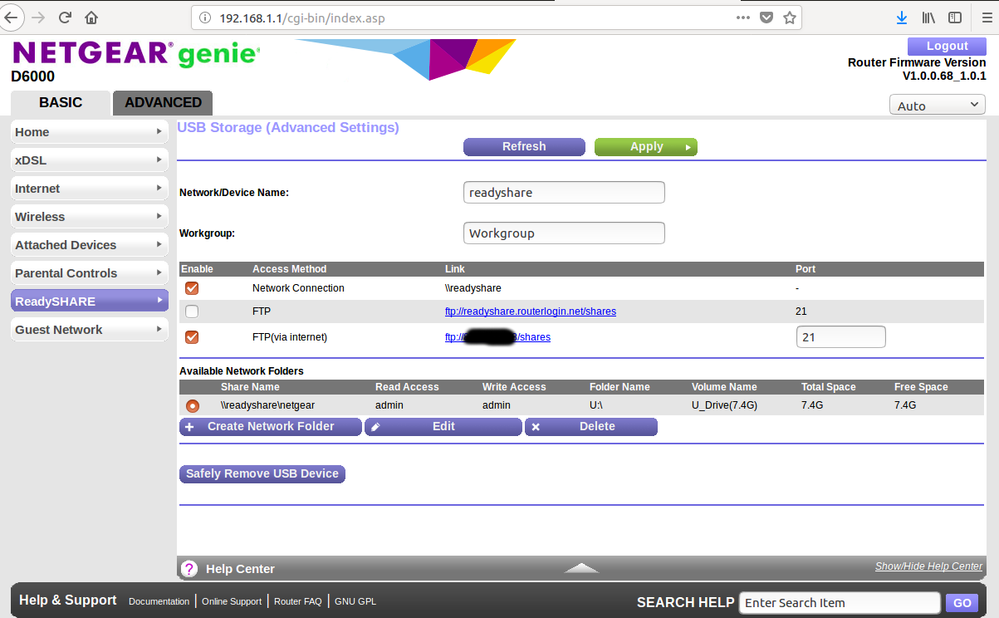
Task: Select the \\readyshare\netgear share radio button
Action: tap(192, 405)
